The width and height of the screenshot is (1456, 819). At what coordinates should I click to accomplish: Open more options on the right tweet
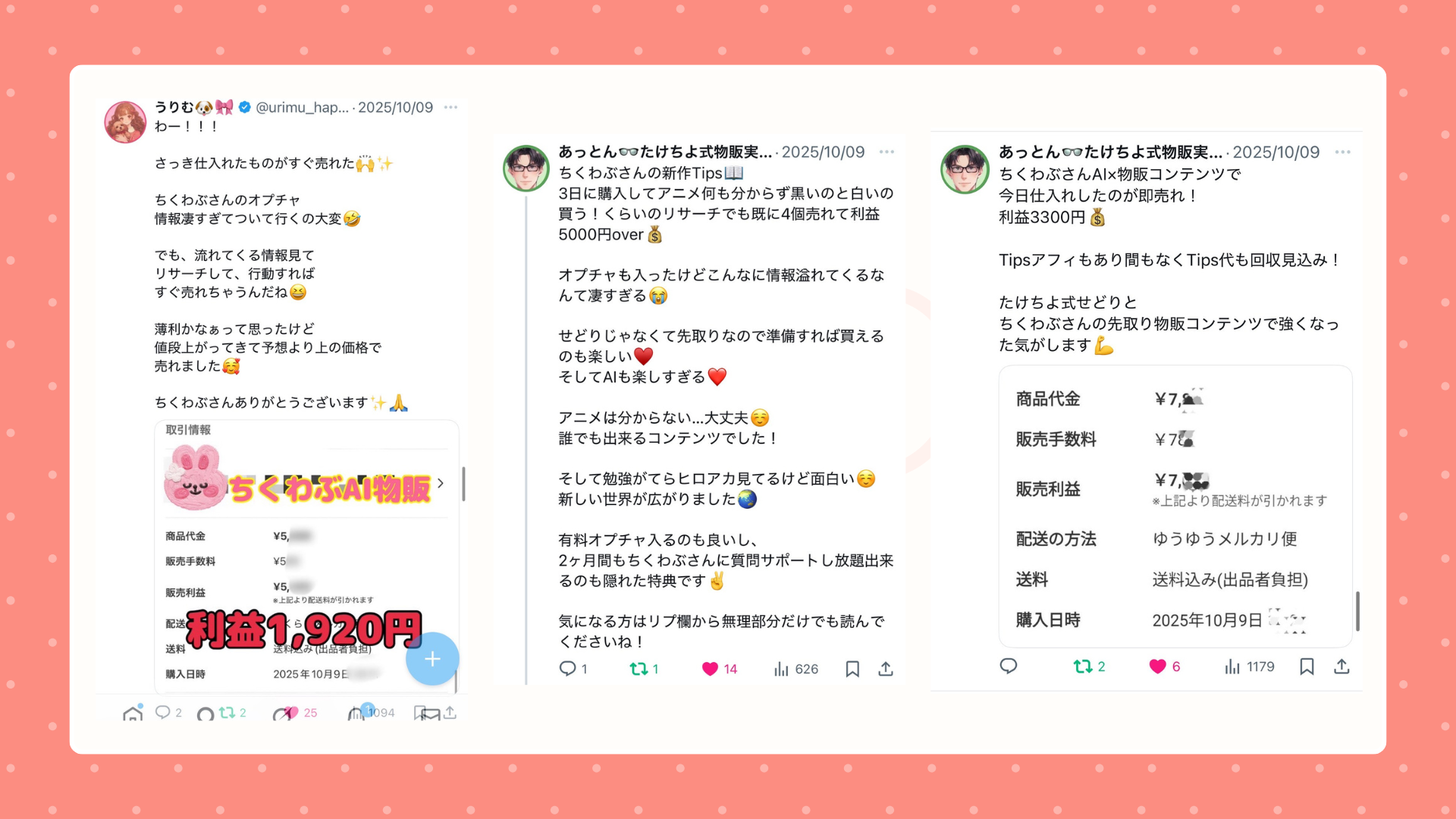tap(1343, 152)
